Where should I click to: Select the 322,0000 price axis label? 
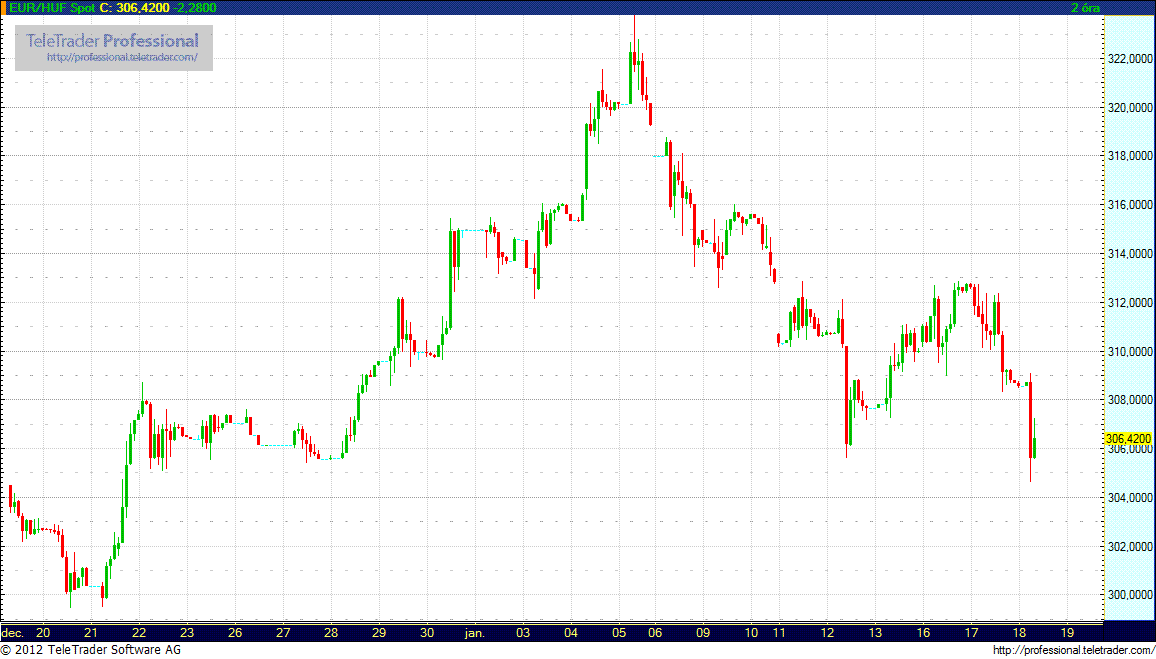coord(1129,58)
